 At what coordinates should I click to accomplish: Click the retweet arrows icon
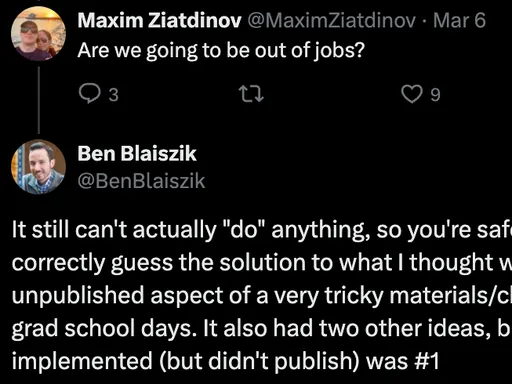point(252,94)
